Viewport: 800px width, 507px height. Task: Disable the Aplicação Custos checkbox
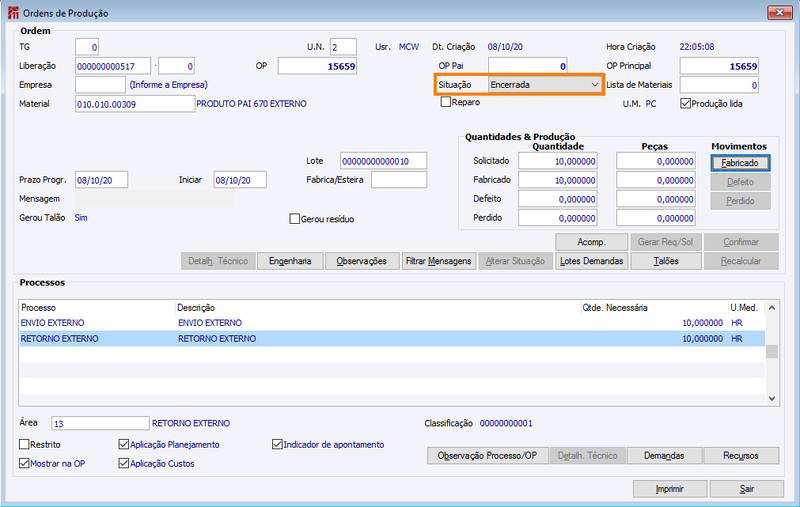[123, 463]
